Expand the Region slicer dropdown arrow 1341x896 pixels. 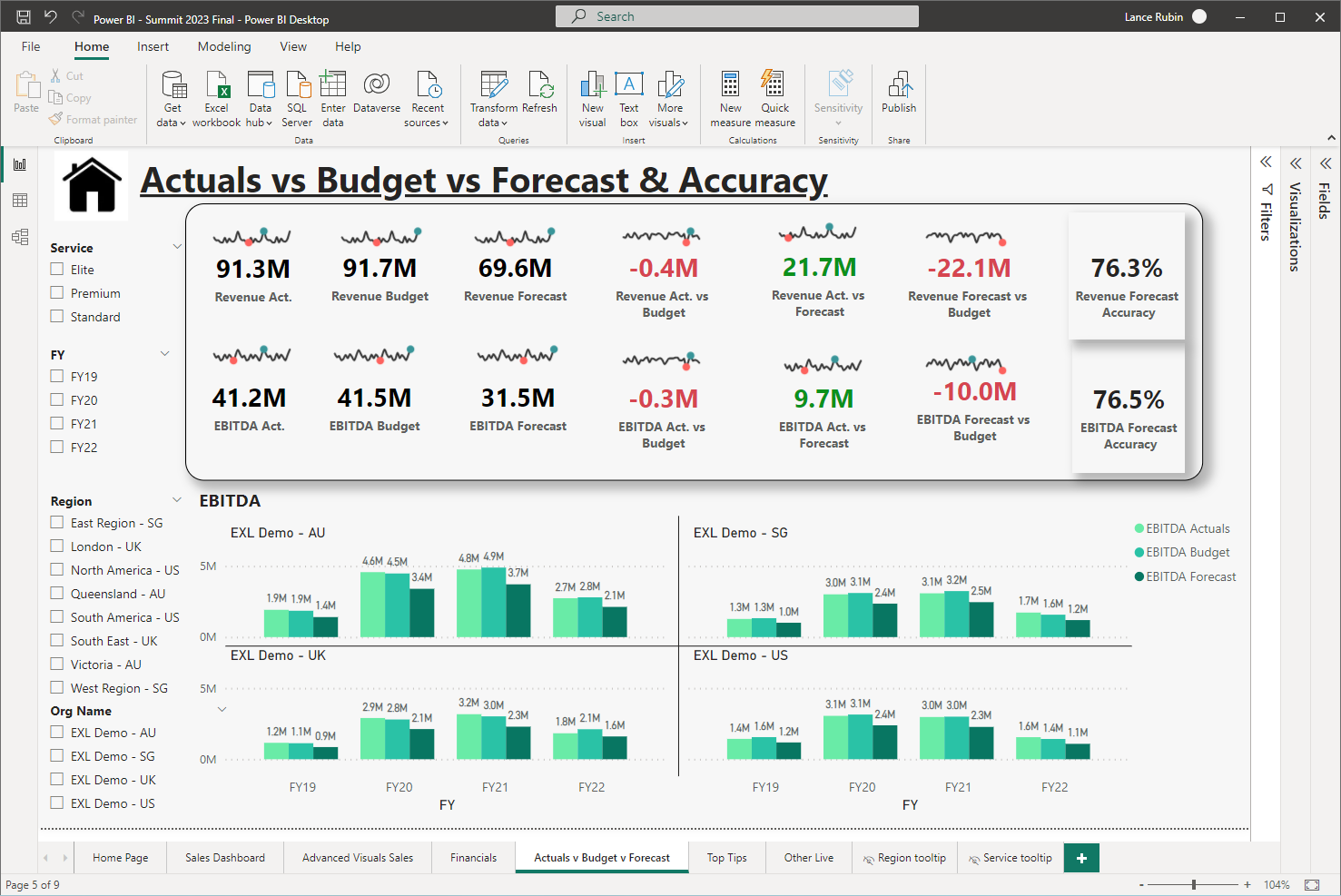tap(177, 500)
